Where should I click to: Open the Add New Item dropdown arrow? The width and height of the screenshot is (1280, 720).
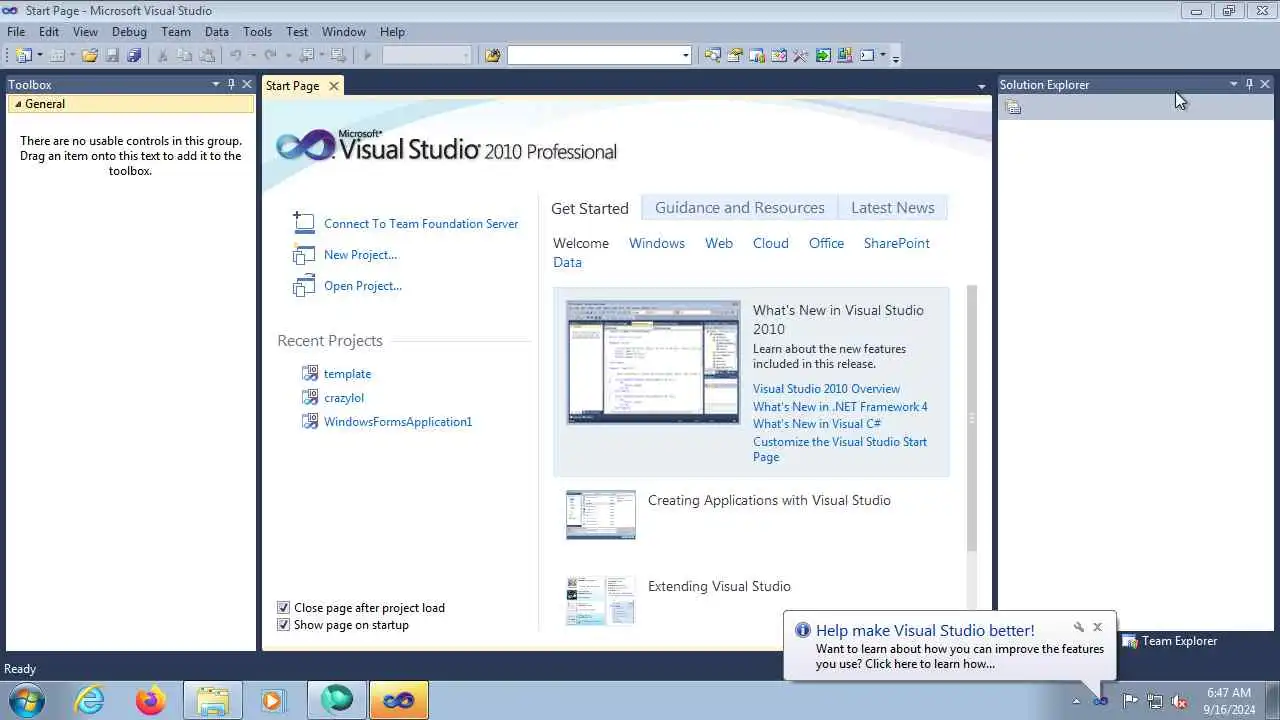pos(73,55)
